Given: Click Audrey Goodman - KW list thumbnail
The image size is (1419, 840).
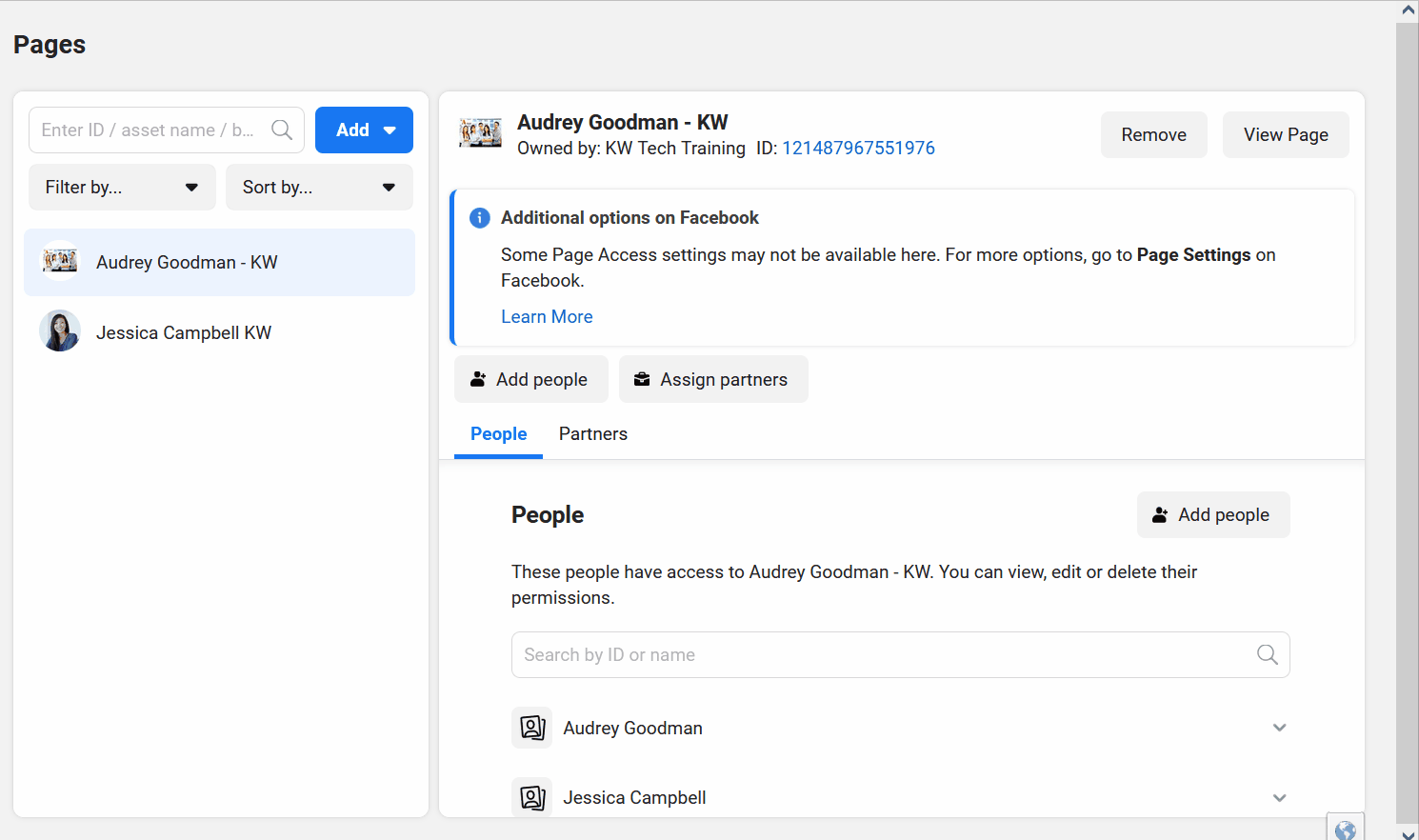Looking at the screenshot, I should [x=60, y=261].
